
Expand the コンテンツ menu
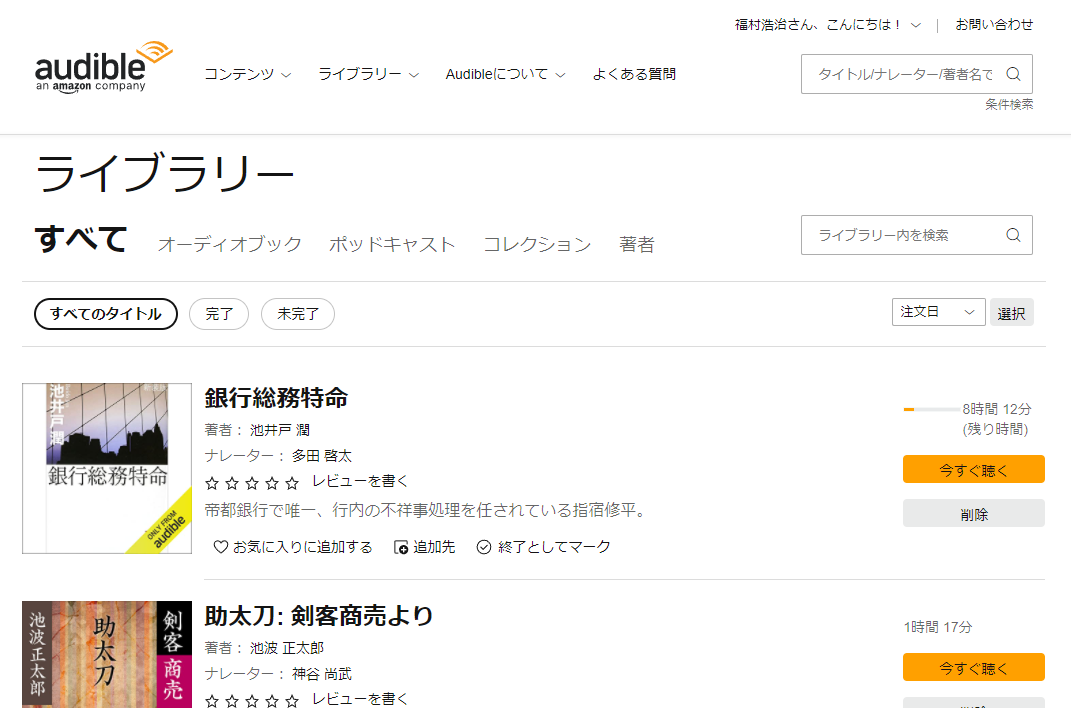(x=248, y=74)
